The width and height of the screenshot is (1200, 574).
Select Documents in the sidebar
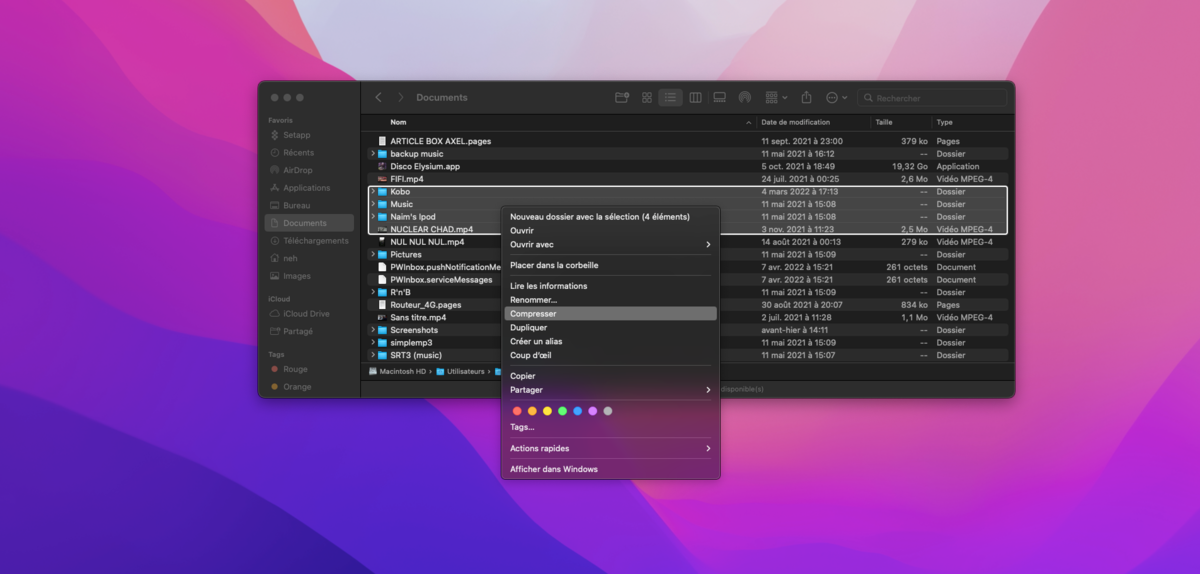pyautogui.click(x=309, y=223)
